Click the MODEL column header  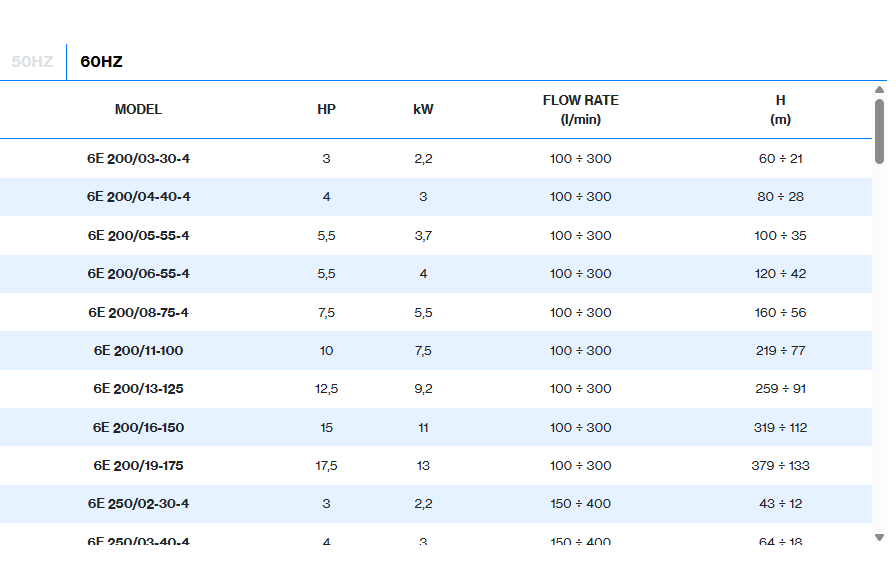pos(138,110)
